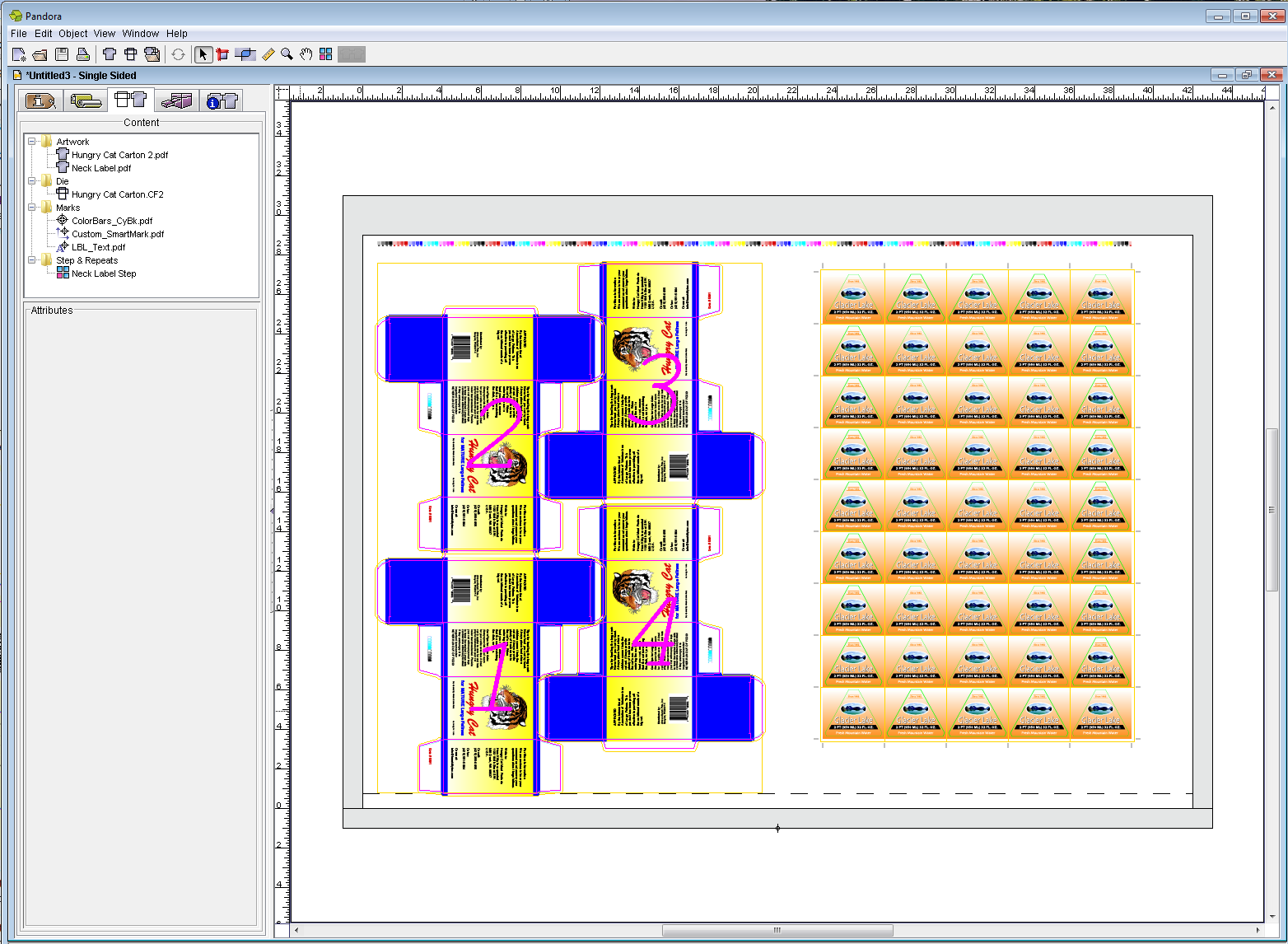Collapse the Artwork folder node
Image resolution: width=1288 pixels, height=944 pixels.
pos(32,142)
